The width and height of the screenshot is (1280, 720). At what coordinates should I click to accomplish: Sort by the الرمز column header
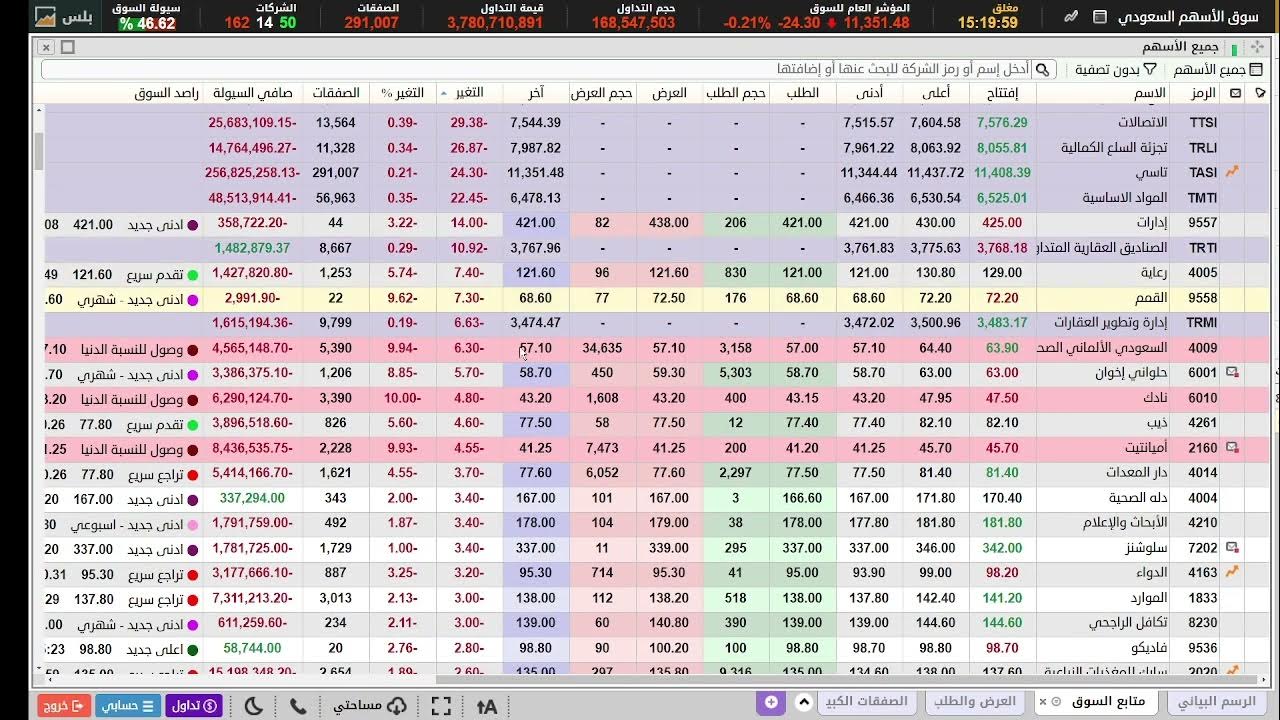click(1203, 93)
